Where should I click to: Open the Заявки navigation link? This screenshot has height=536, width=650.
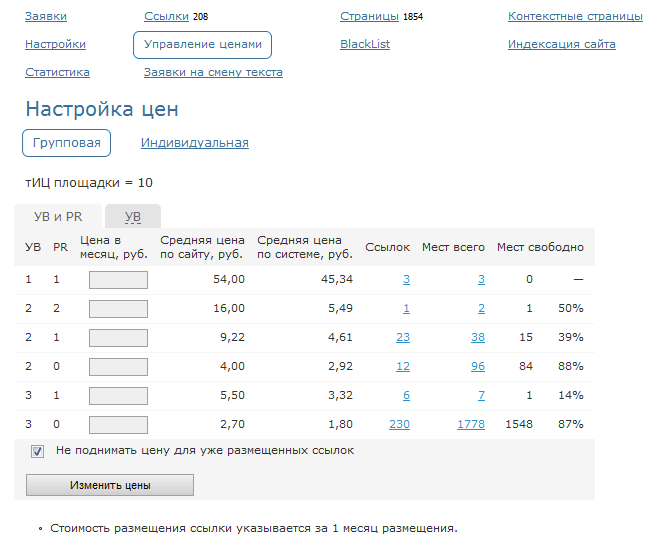pyautogui.click(x=47, y=17)
